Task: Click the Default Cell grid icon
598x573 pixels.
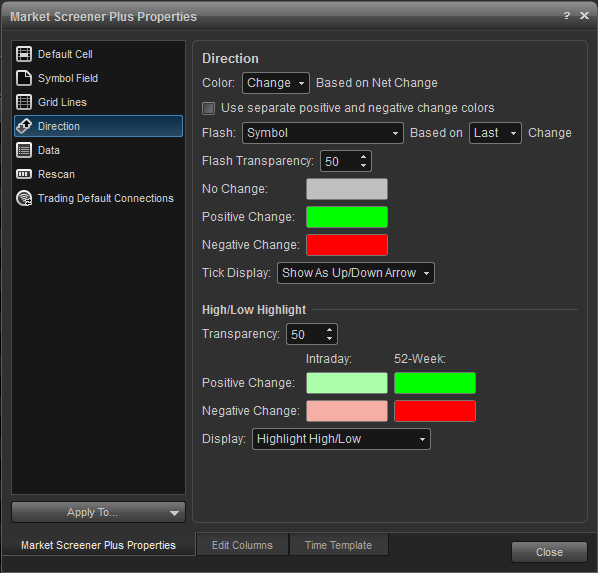Action: (24, 54)
